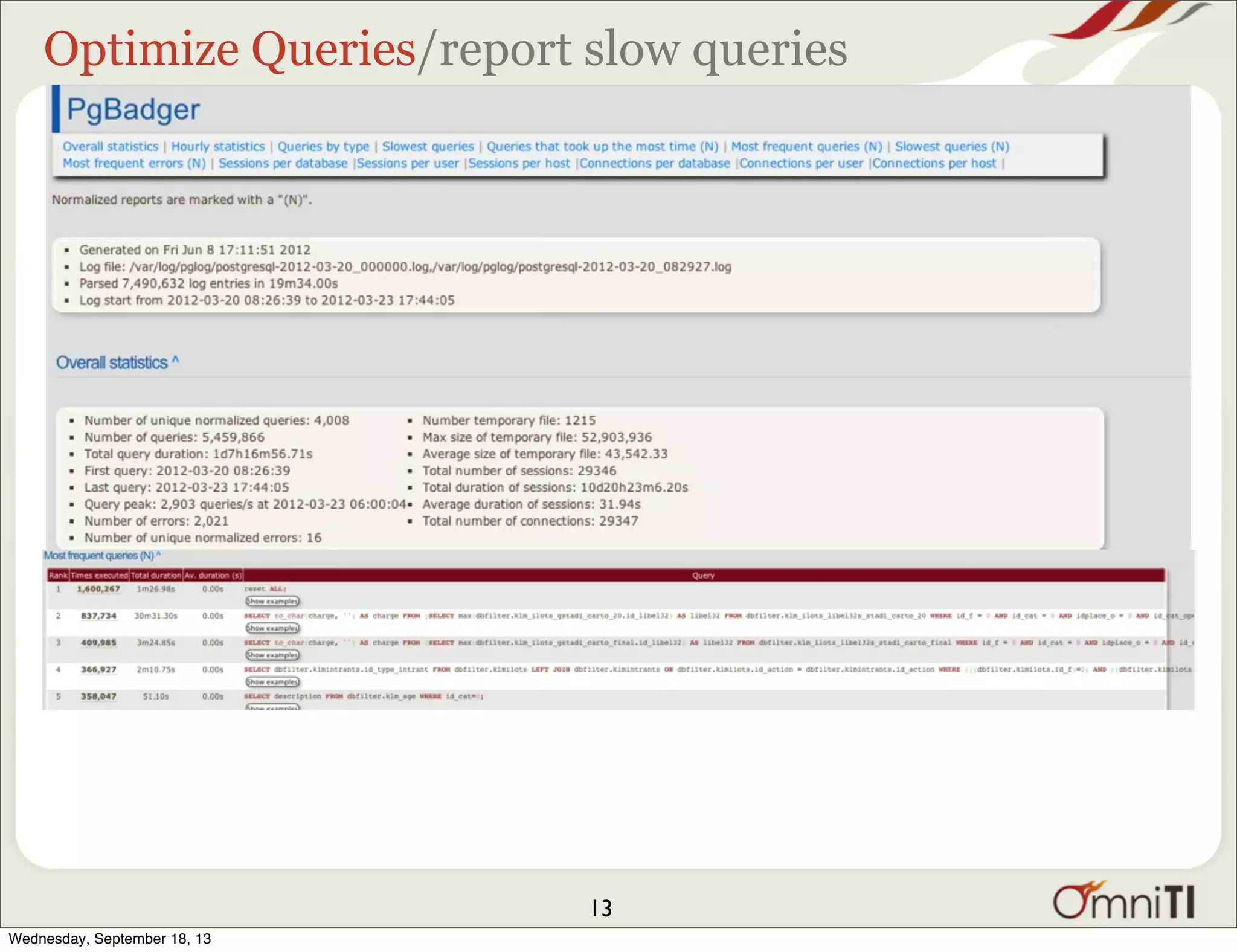Image resolution: width=1237 pixels, height=952 pixels.
Task: Click the OmniTI logo
Action: [x=1123, y=900]
